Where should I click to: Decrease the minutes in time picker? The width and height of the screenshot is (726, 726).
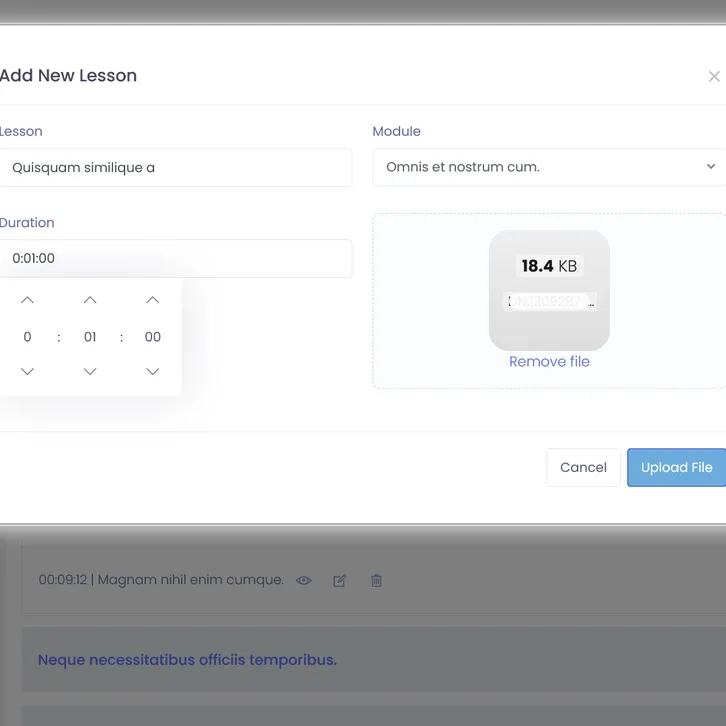[x=90, y=372]
